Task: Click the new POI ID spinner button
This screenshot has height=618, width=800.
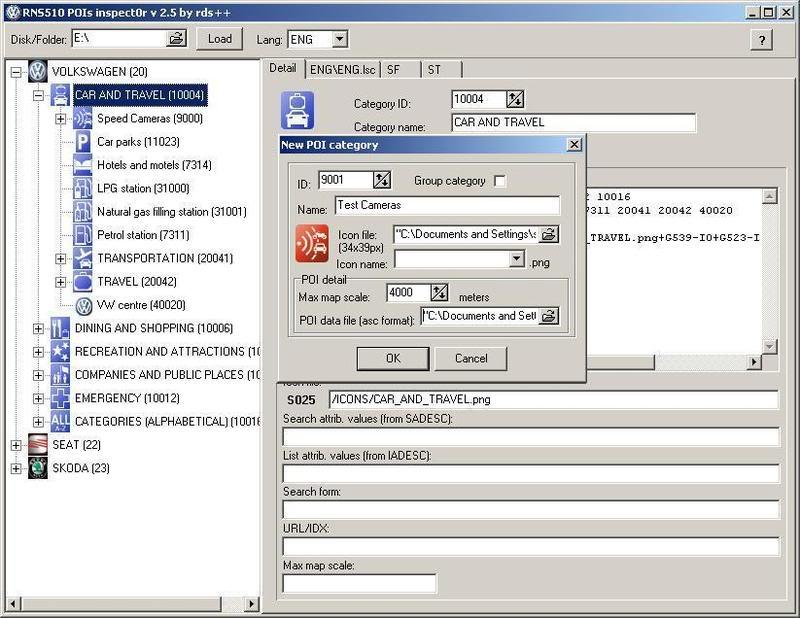Action: (x=382, y=180)
